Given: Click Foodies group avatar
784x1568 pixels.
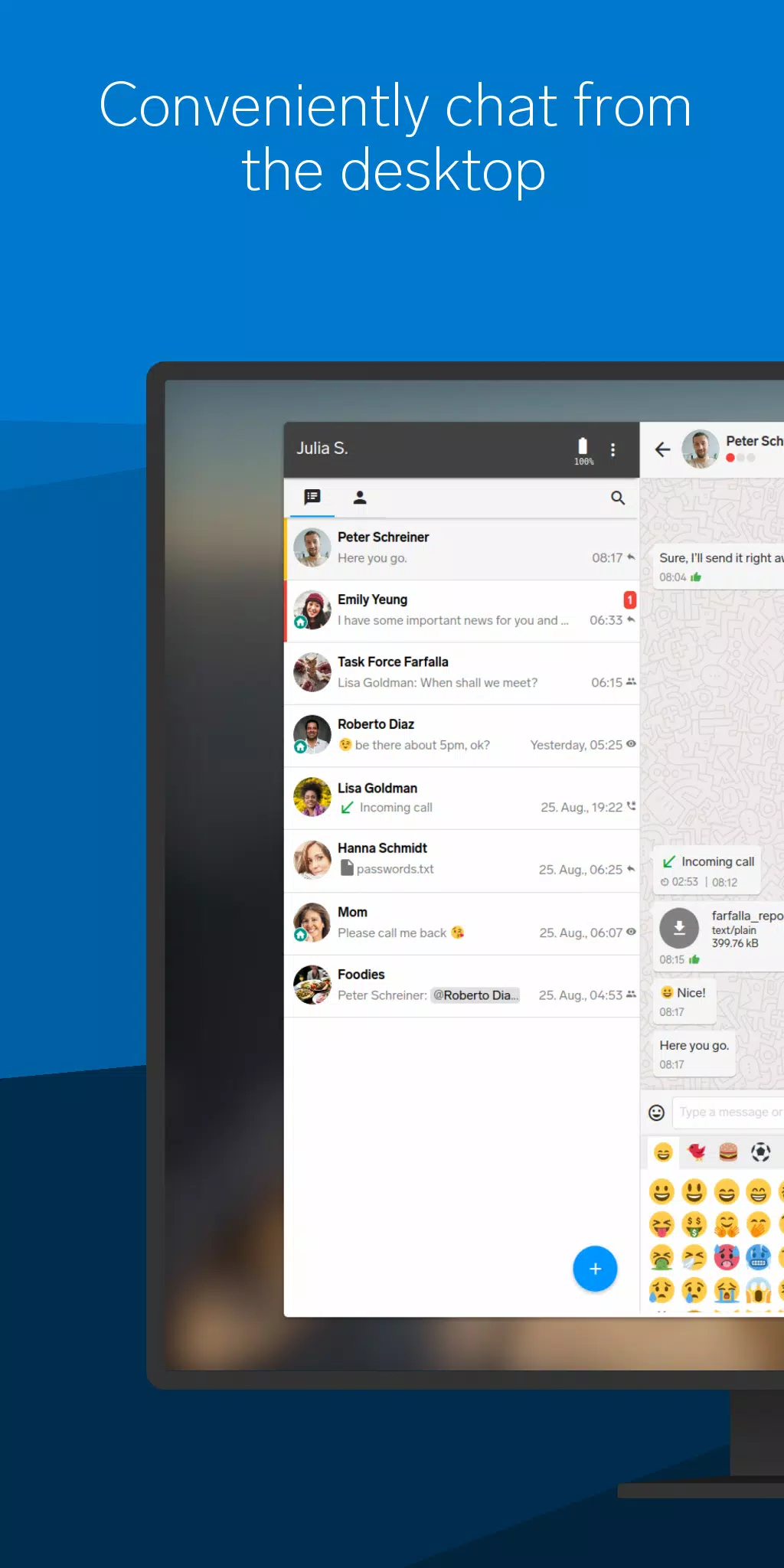Looking at the screenshot, I should [312, 985].
